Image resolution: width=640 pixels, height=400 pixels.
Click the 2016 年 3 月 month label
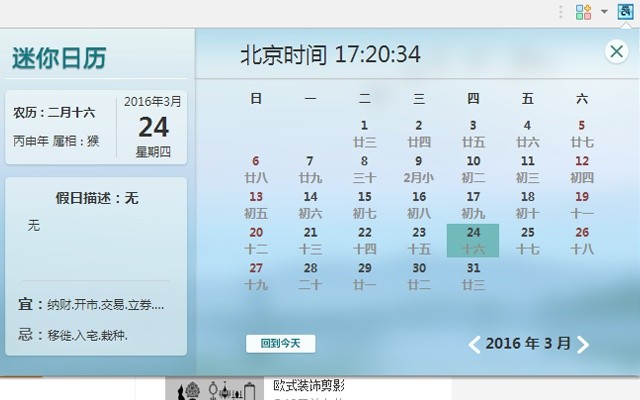(x=528, y=344)
